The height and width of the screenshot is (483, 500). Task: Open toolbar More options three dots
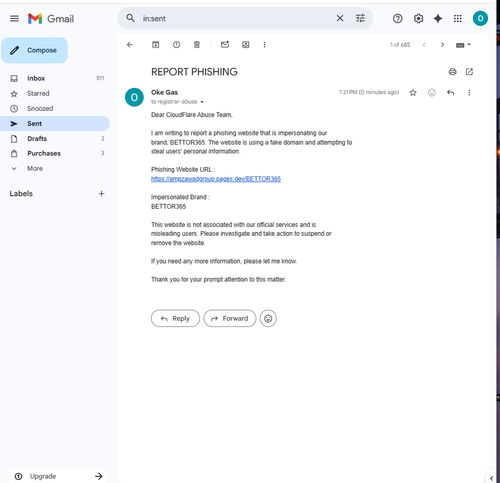(x=264, y=45)
